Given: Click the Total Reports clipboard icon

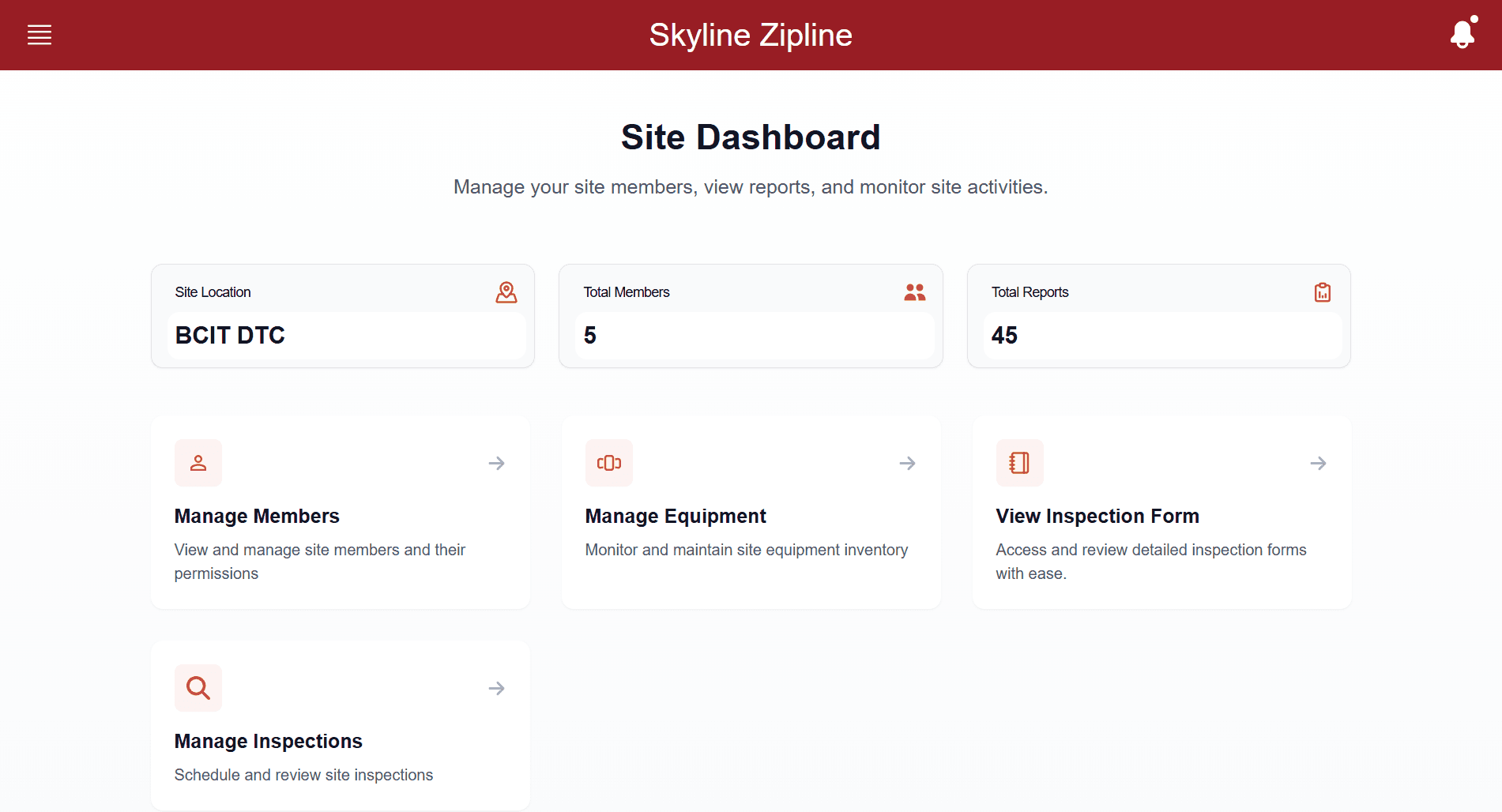Looking at the screenshot, I should tap(1322, 292).
